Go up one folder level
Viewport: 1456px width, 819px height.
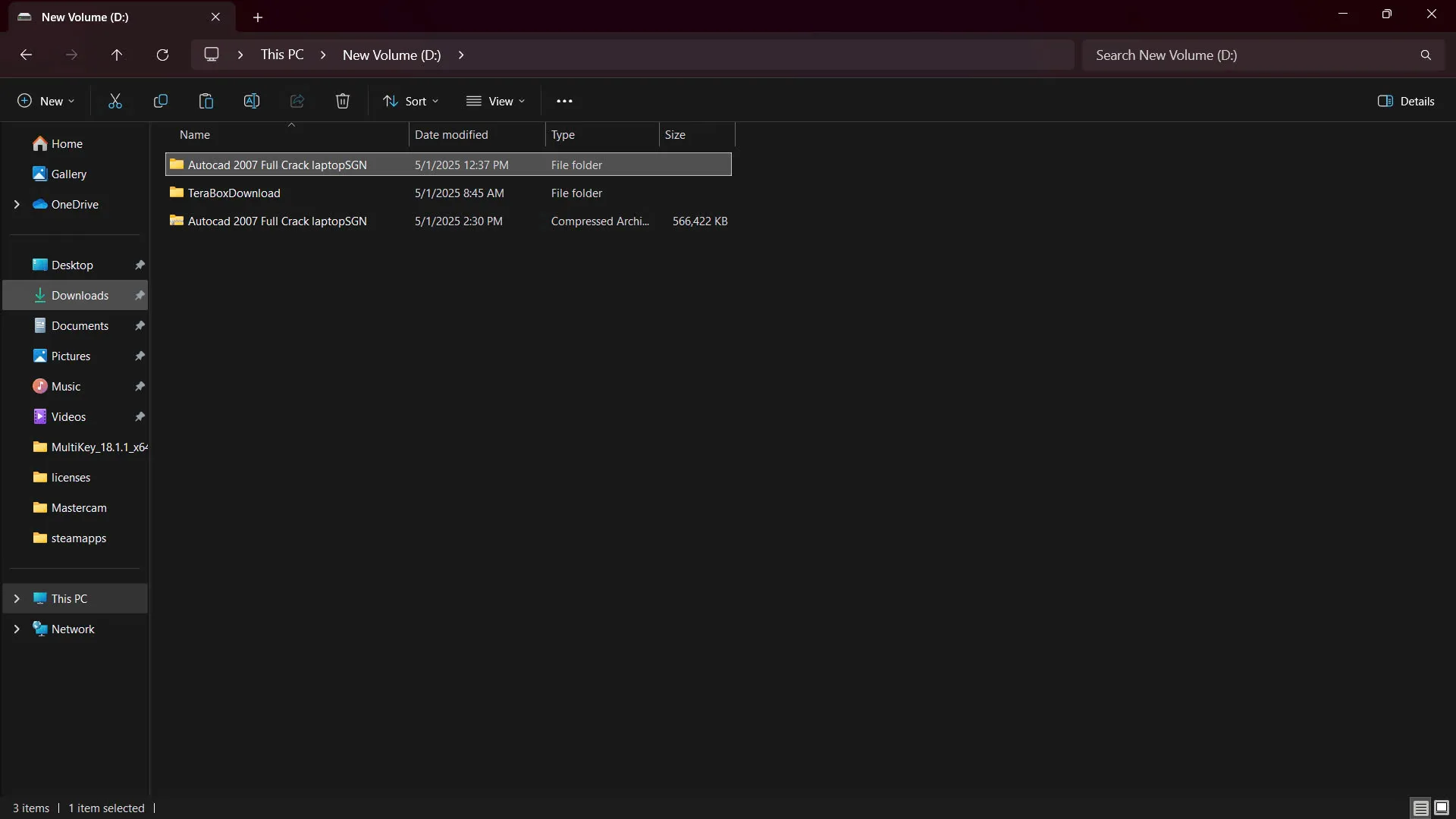[x=117, y=55]
